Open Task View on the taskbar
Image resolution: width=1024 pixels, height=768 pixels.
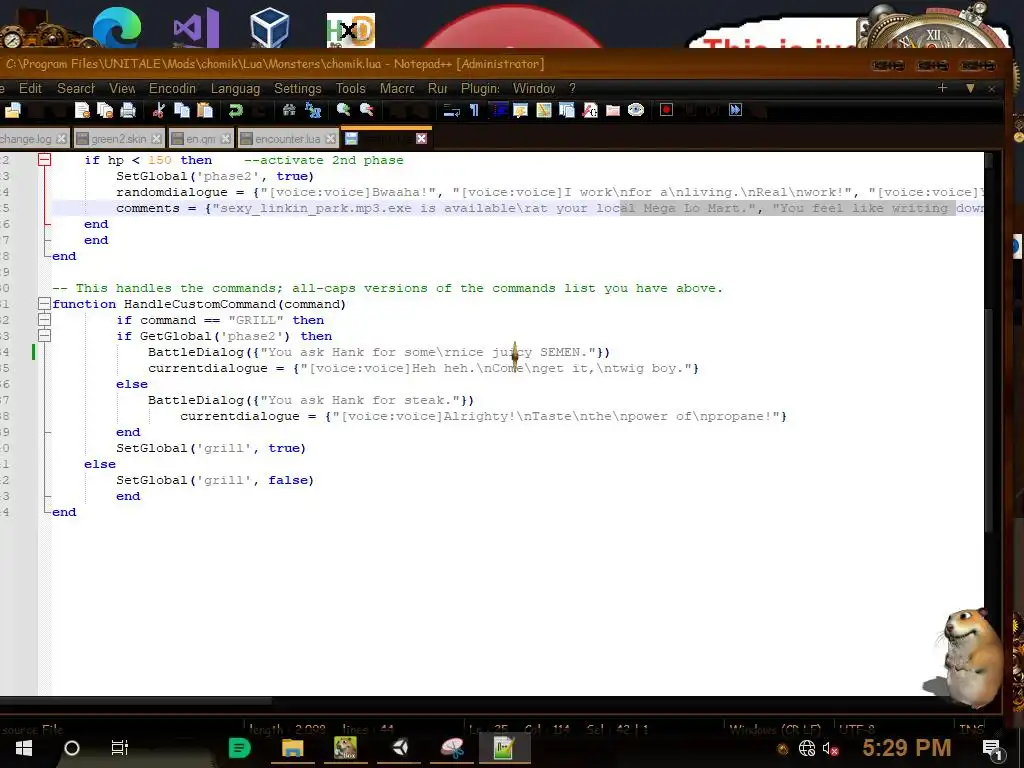tap(120, 748)
